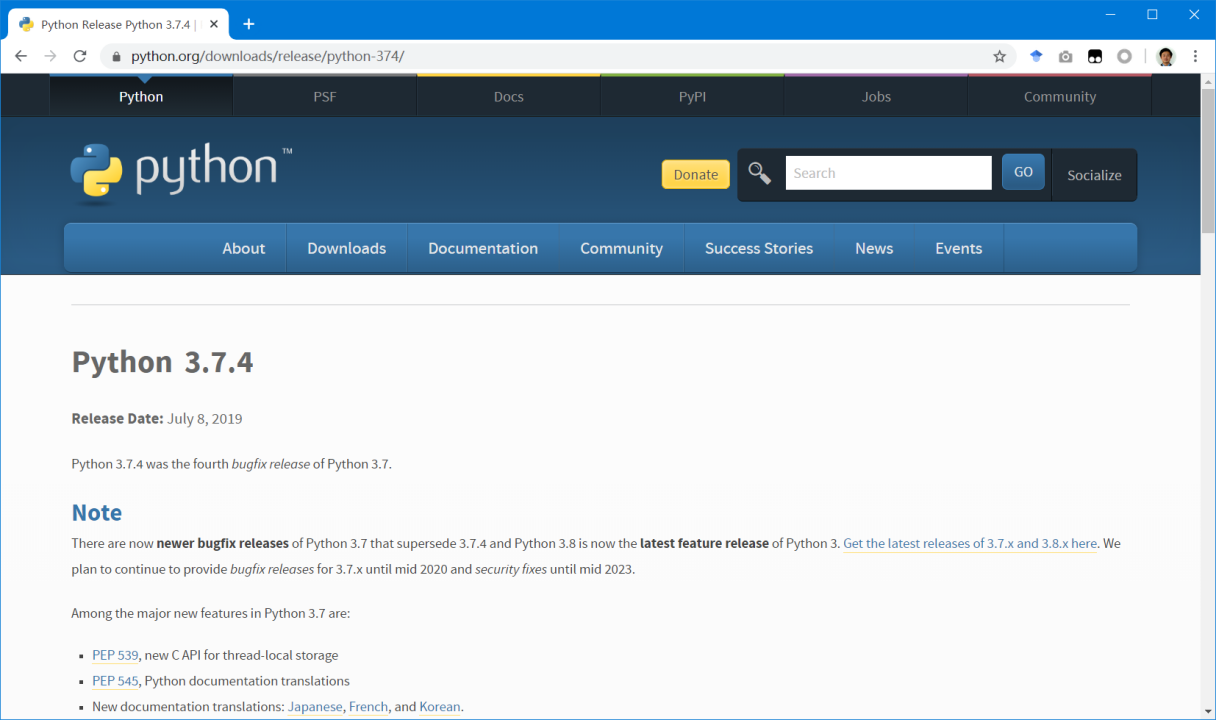Open the blue graduation cap extension

(1036, 56)
